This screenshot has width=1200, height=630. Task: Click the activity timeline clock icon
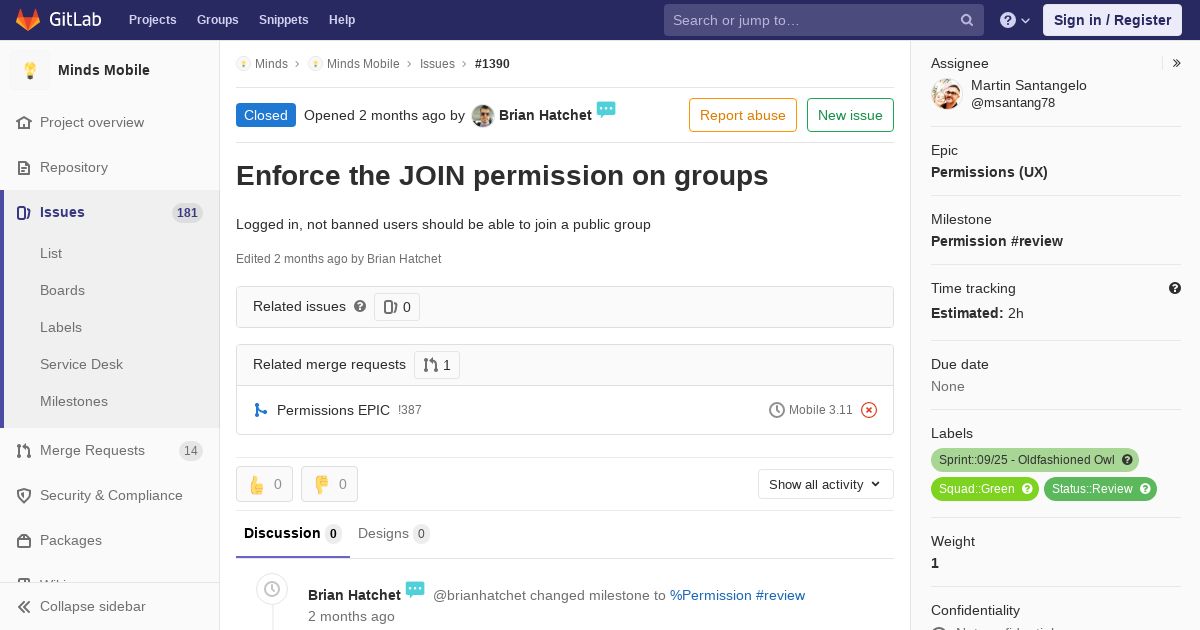coord(272,589)
